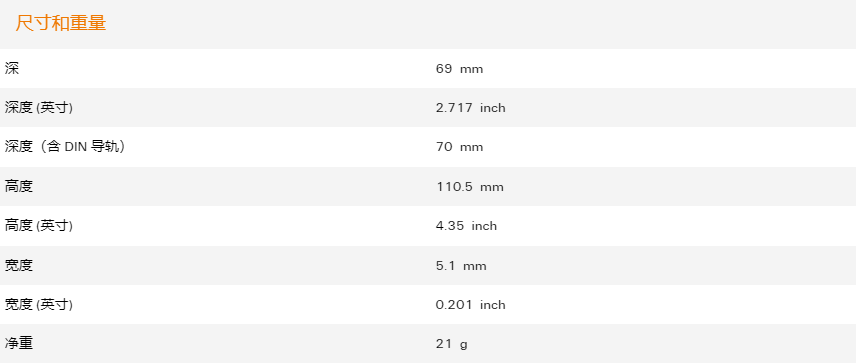Select the 高度 row label
This screenshot has width=856, height=363.
[19, 186]
